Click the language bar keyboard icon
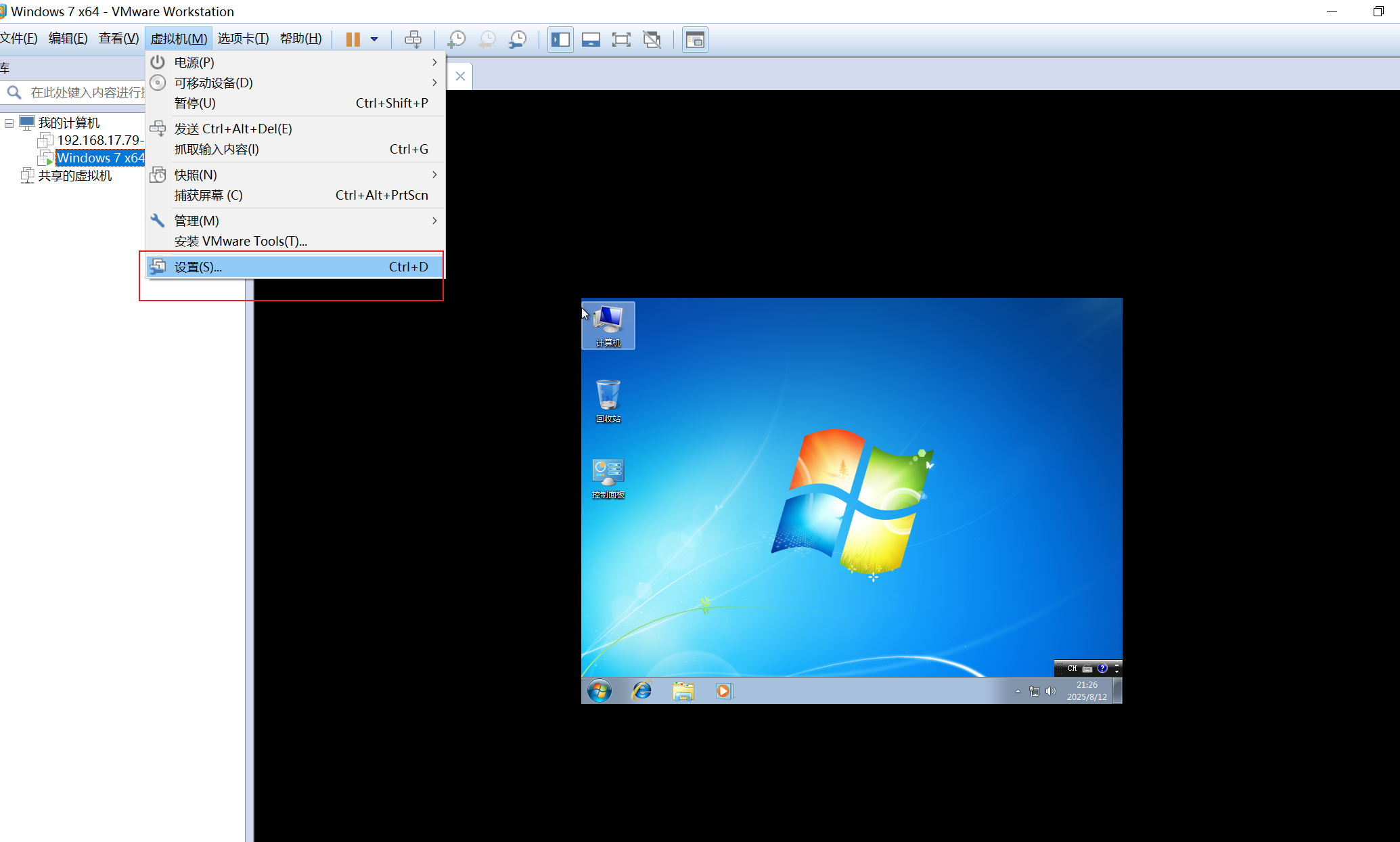 (x=1087, y=669)
